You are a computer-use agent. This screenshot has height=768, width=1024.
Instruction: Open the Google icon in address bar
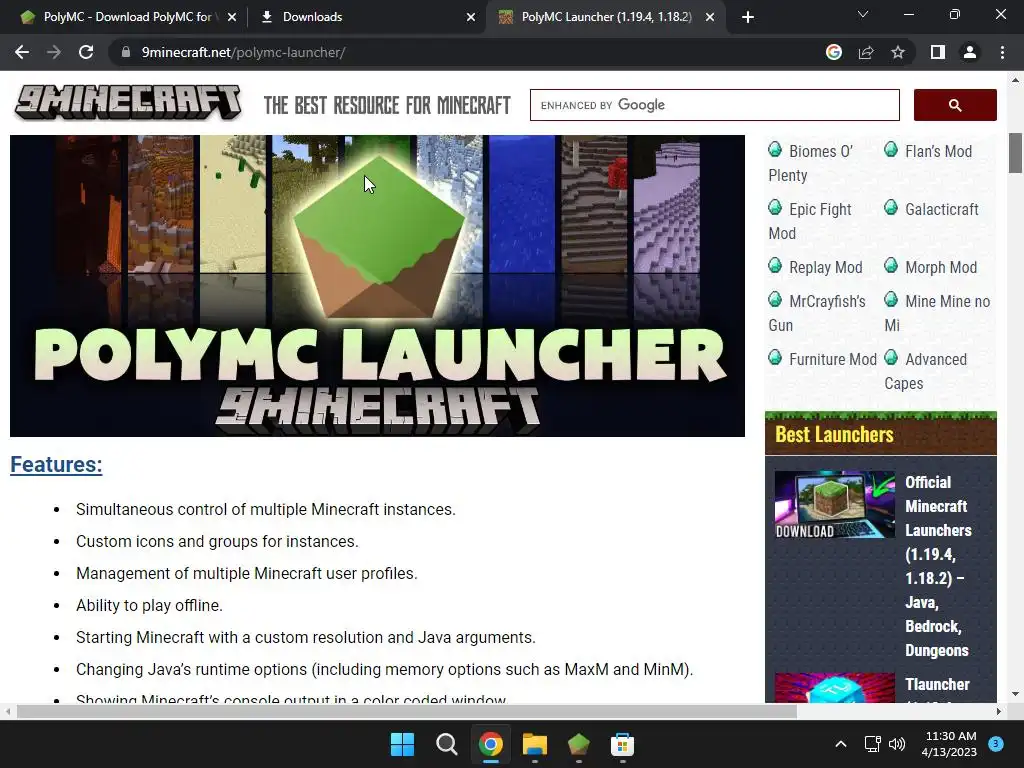pyautogui.click(x=834, y=52)
